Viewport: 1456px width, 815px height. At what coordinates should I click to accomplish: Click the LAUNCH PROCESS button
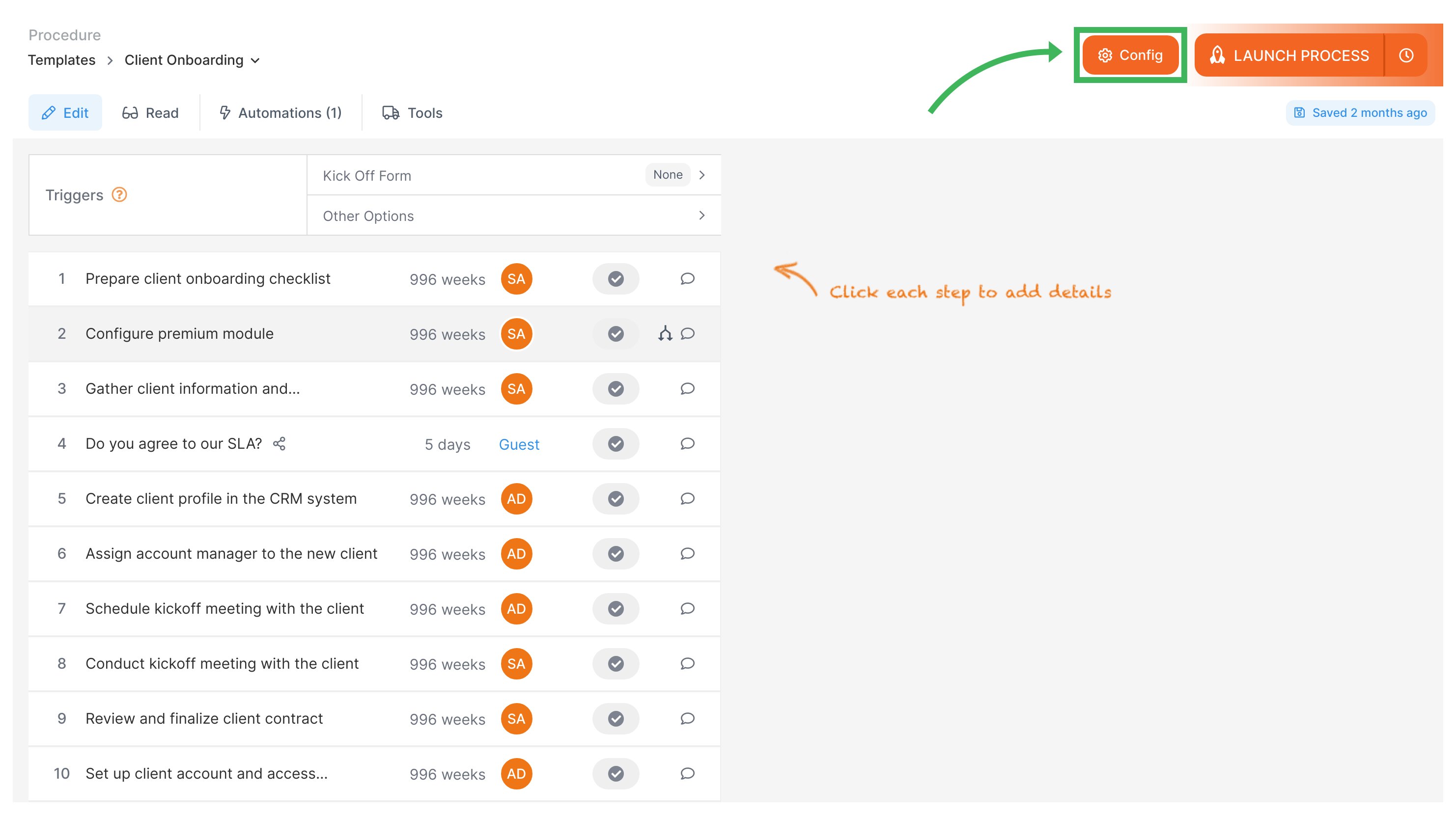[x=1289, y=55]
